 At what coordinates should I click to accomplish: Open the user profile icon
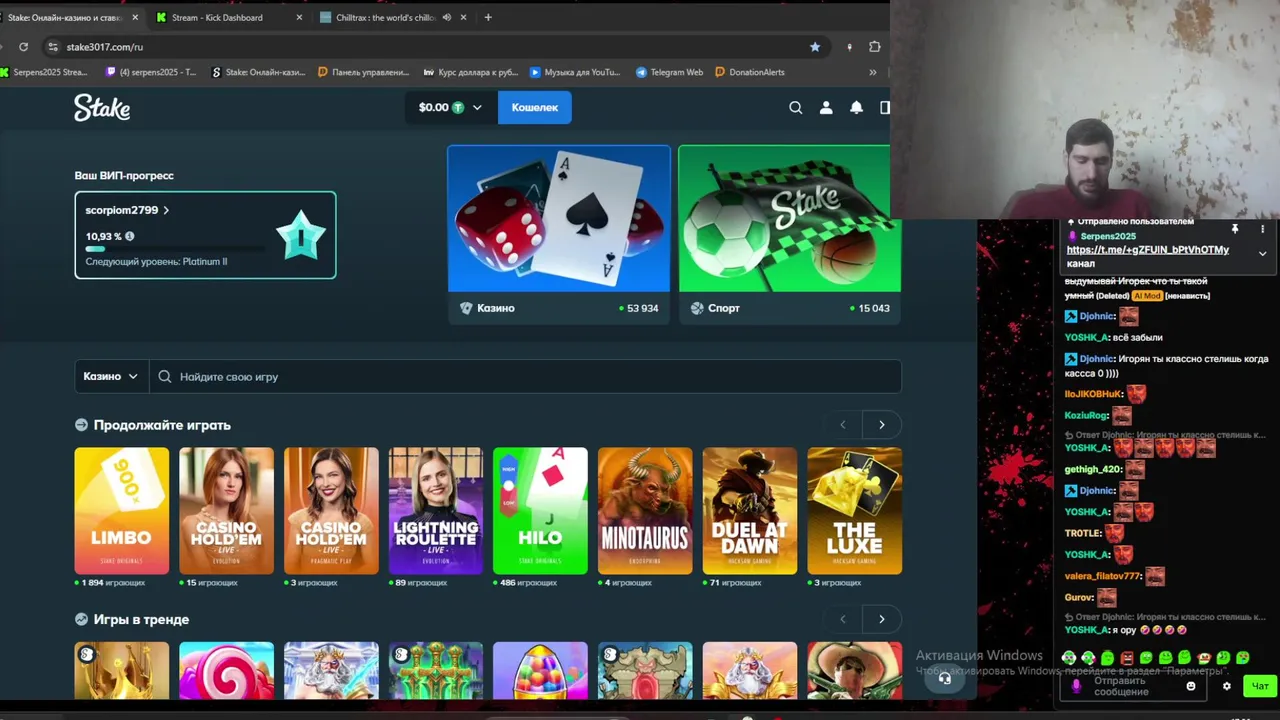point(826,108)
